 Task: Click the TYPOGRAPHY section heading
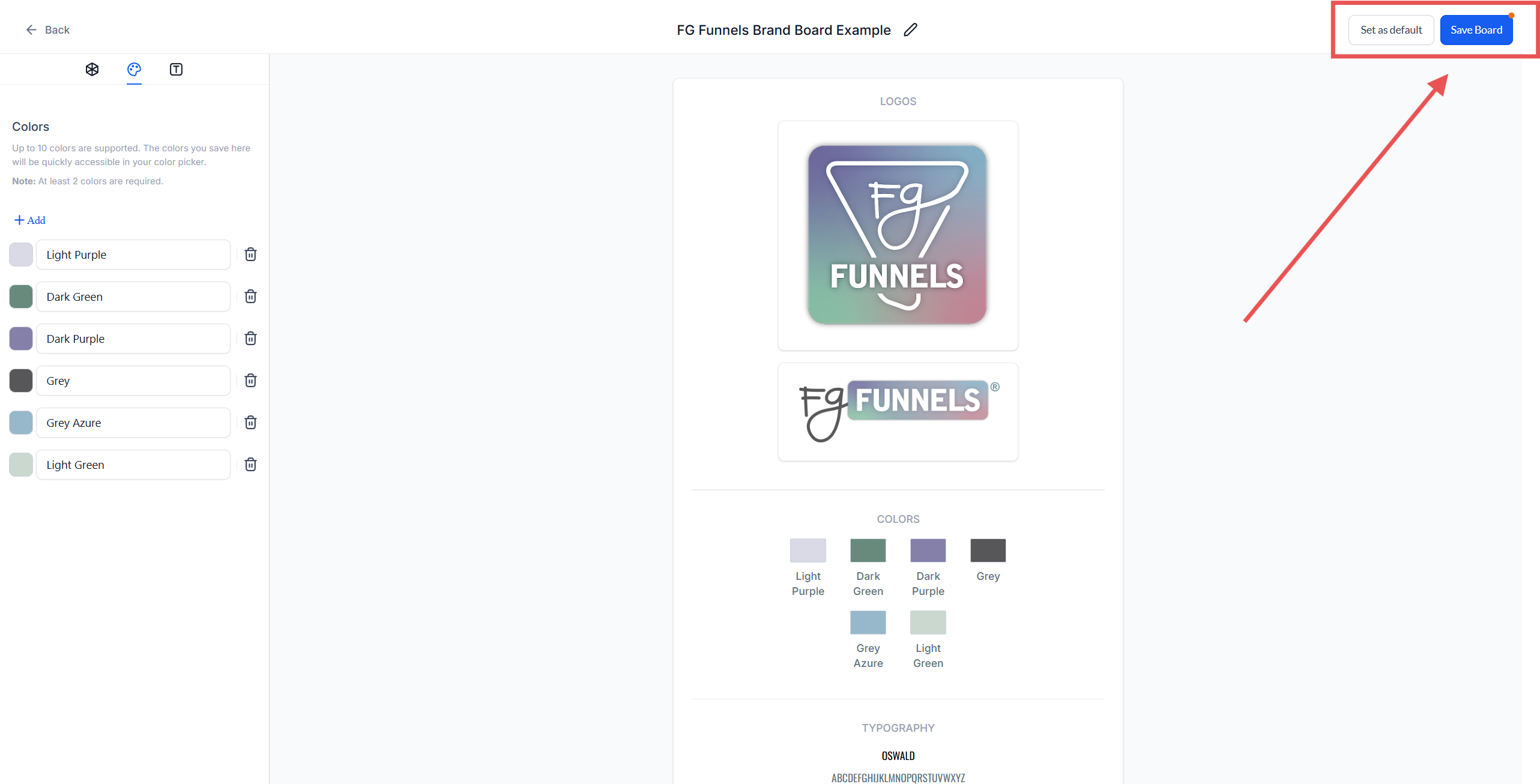[898, 728]
